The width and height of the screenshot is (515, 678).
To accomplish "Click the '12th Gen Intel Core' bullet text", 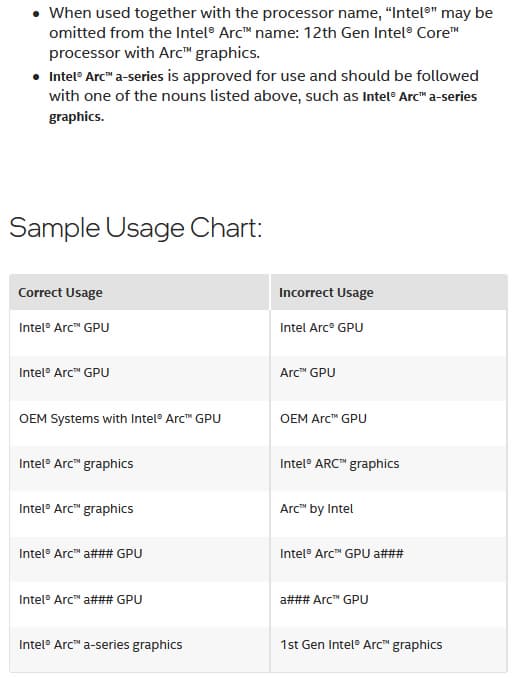I will pyautogui.click(x=381, y=33).
